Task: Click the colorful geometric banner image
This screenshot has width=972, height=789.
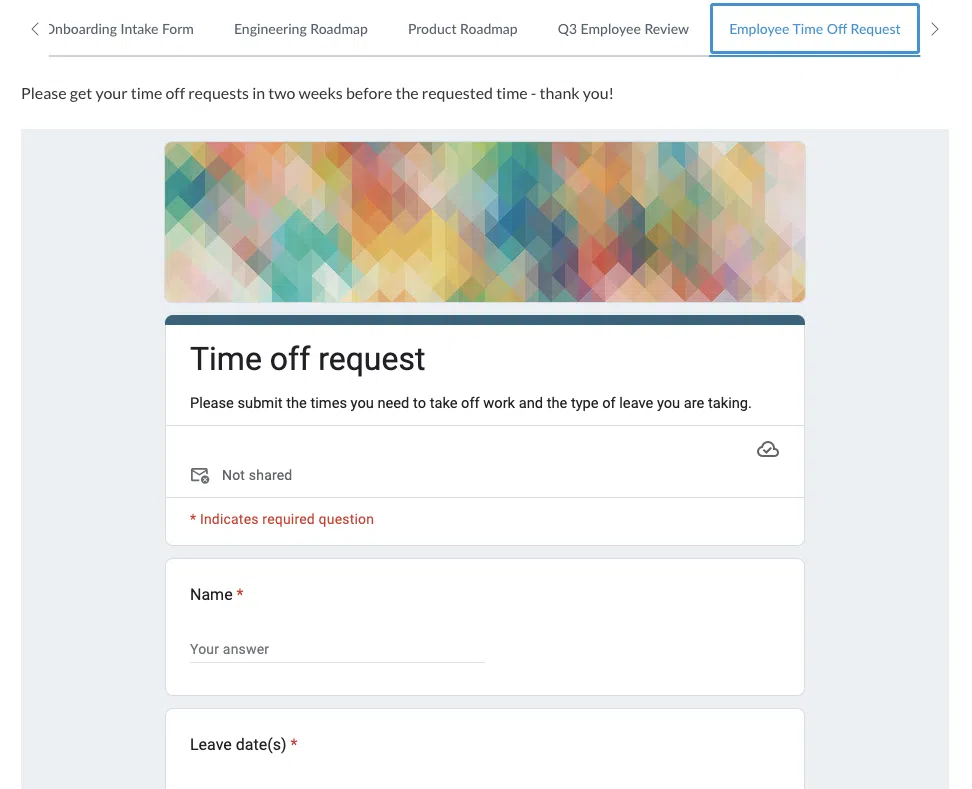Action: point(484,221)
